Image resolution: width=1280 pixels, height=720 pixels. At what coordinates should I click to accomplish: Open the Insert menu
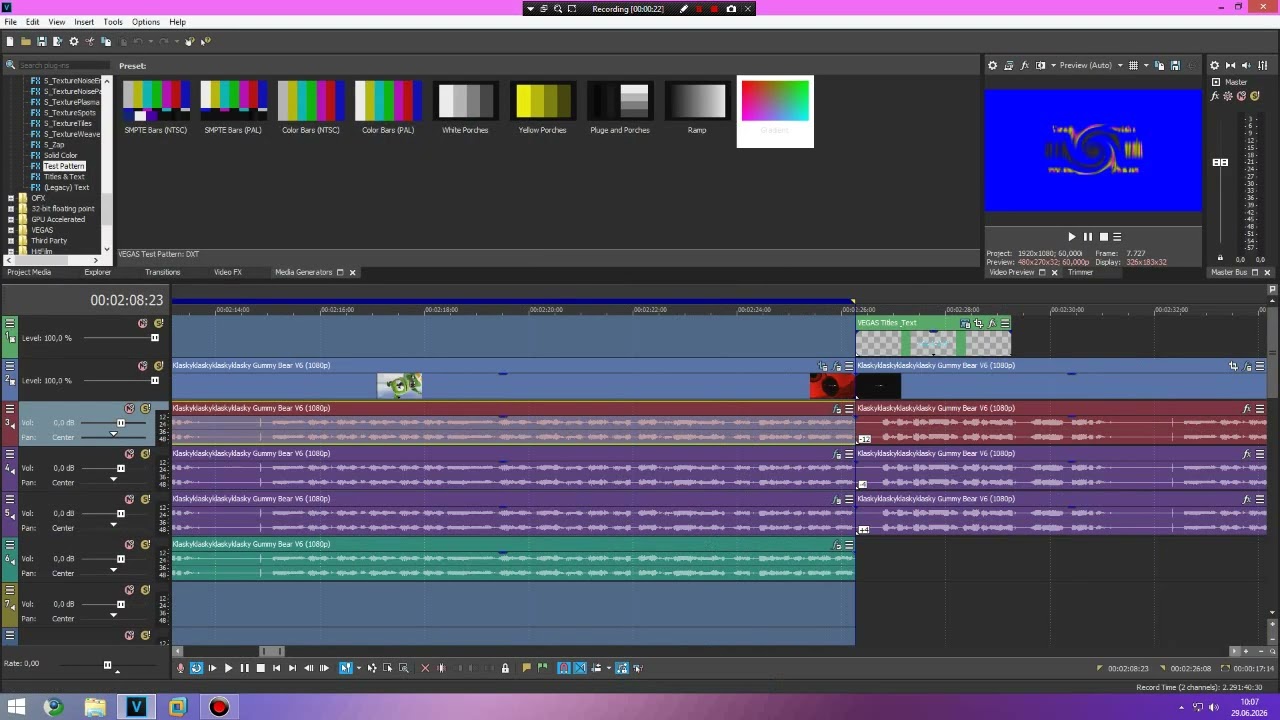84,22
